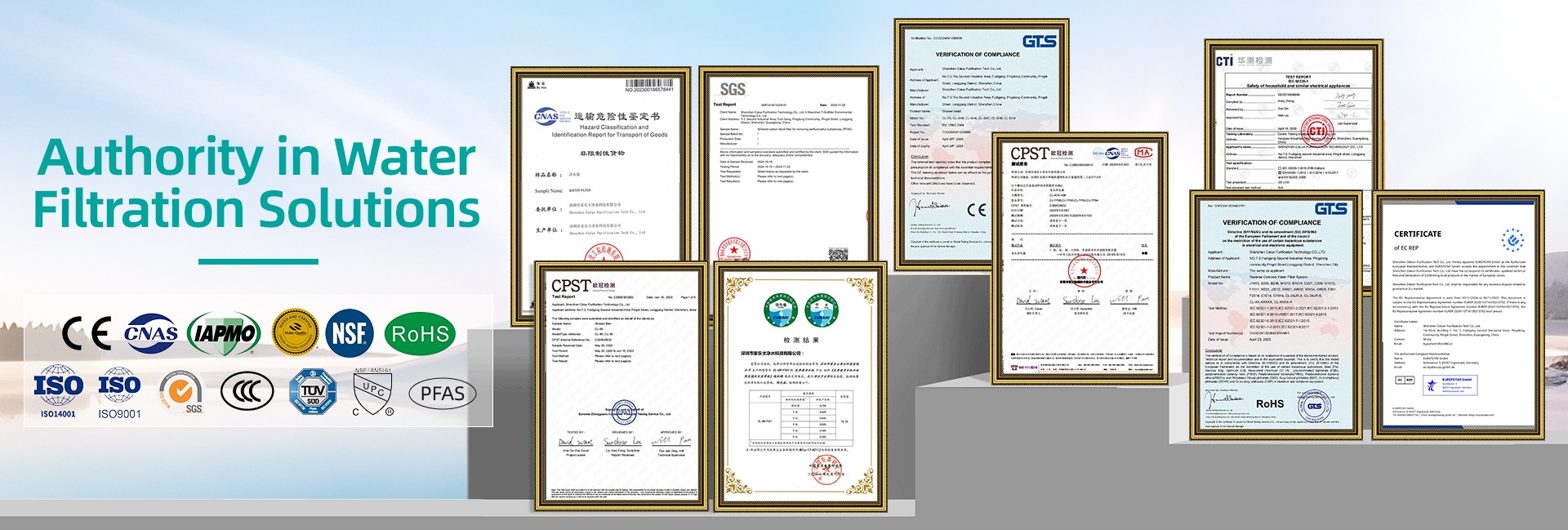Click the blue NSF logo
The height and width of the screenshot is (530, 1568).
(350, 333)
